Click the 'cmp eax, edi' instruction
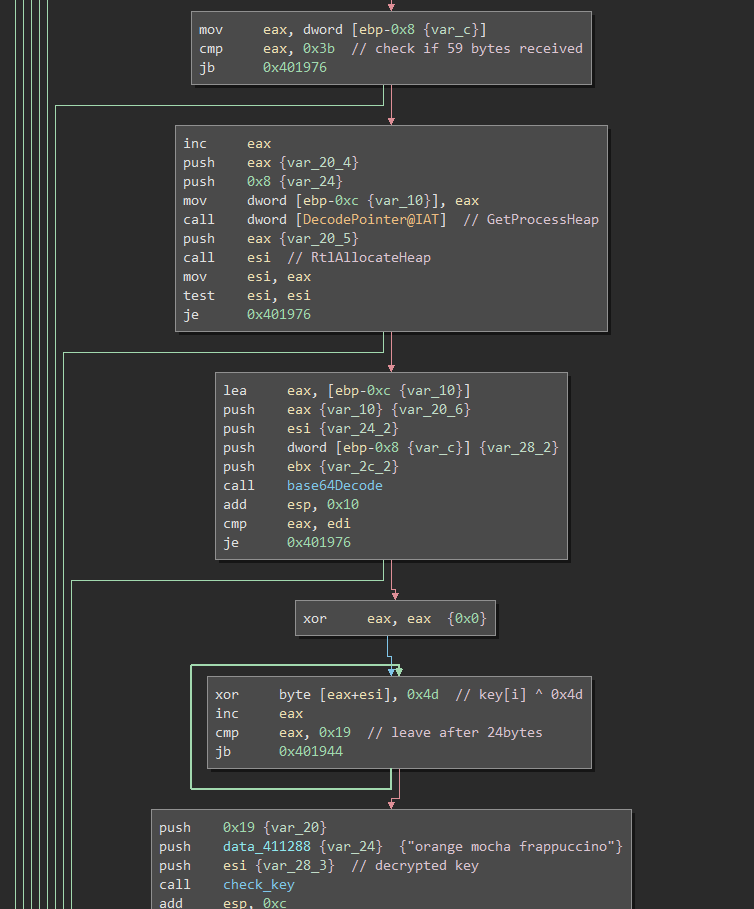 287,524
